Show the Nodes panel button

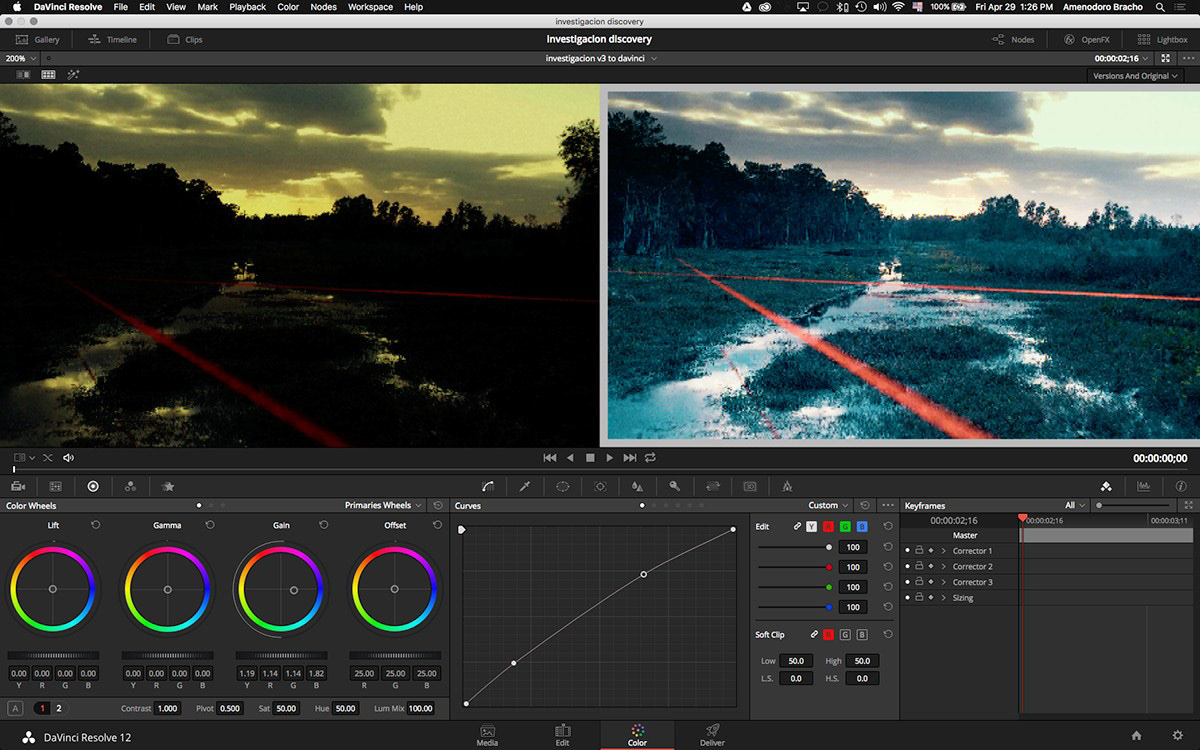1013,39
